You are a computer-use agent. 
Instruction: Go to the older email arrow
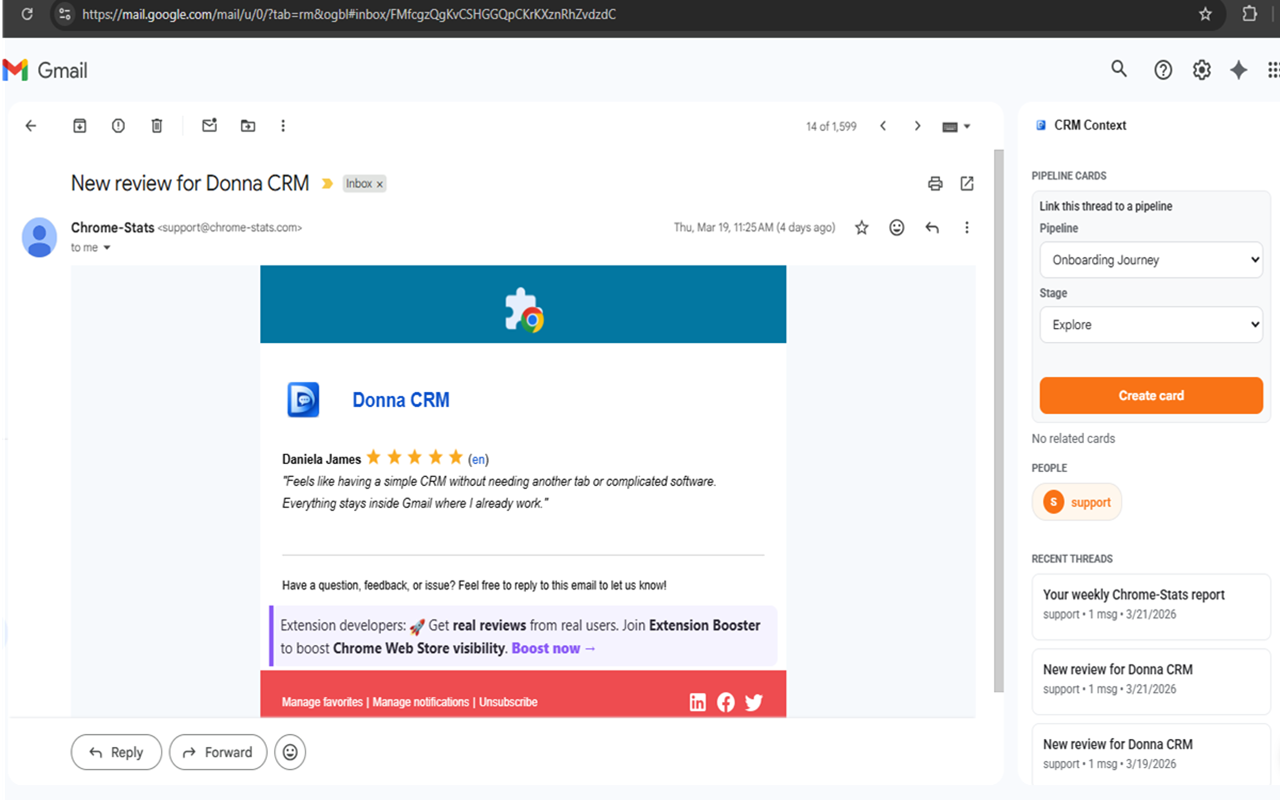(917, 126)
